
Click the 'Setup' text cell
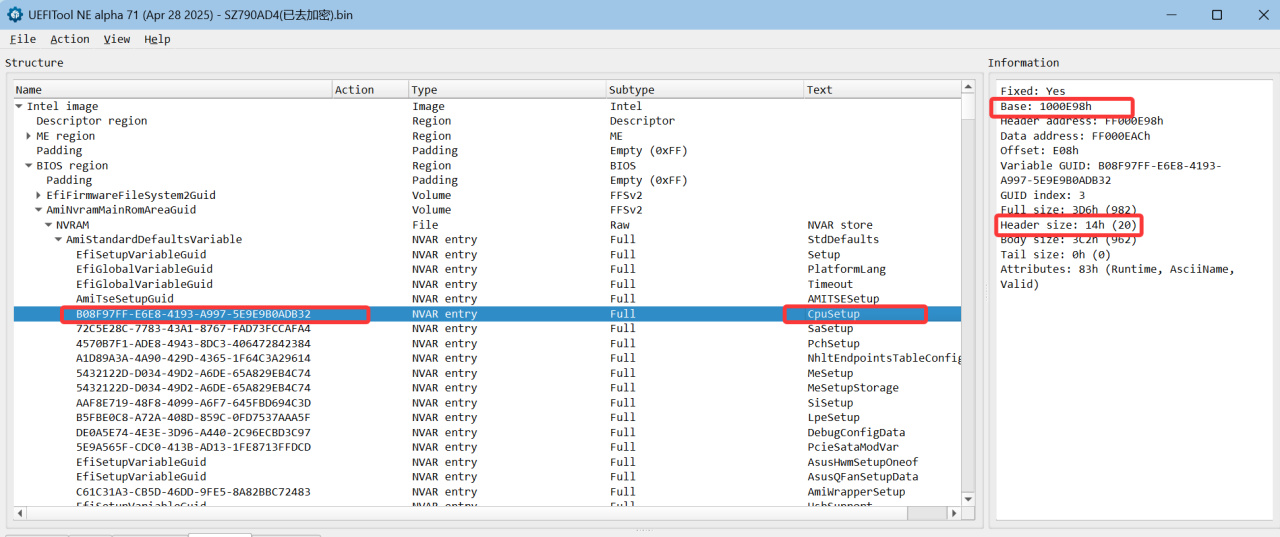click(x=824, y=255)
